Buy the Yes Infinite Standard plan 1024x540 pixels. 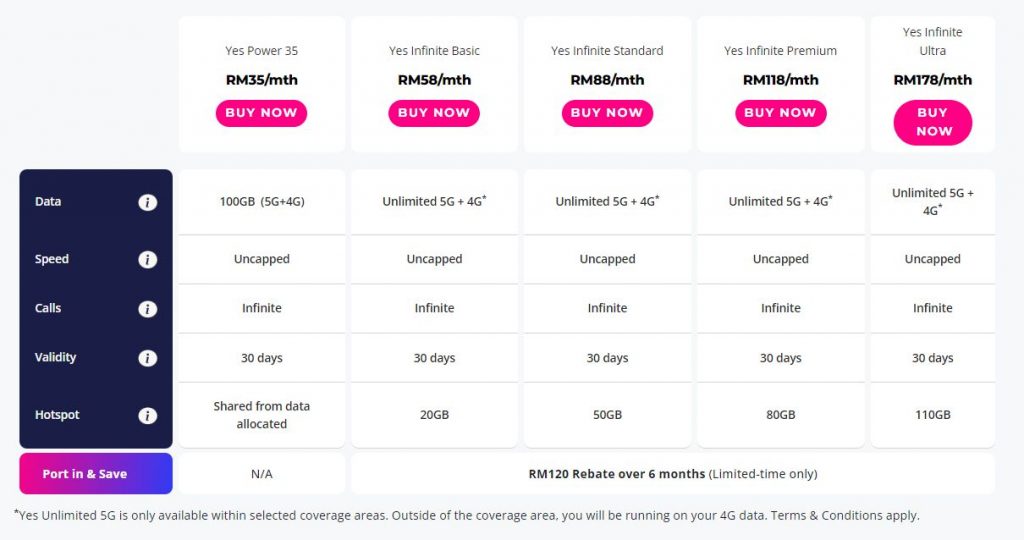(607, 113)
